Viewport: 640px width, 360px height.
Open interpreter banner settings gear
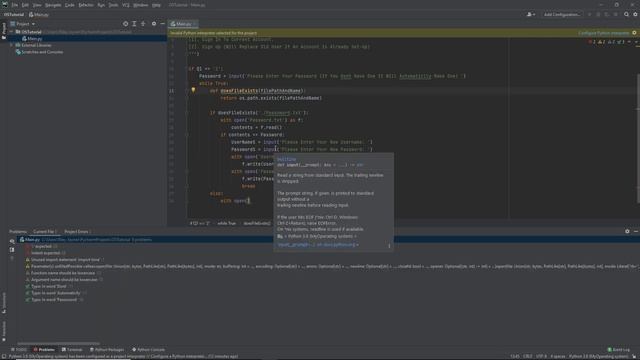tap(634, 33)
